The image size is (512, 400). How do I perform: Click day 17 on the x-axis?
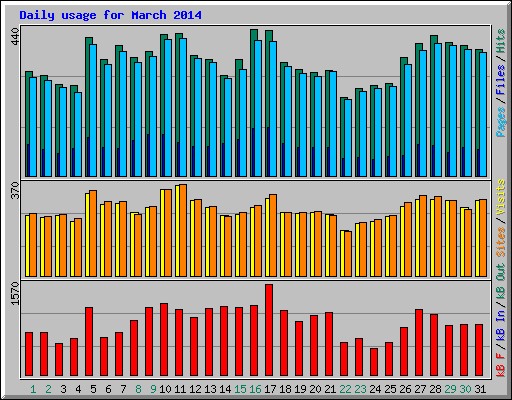coord(270,389)
